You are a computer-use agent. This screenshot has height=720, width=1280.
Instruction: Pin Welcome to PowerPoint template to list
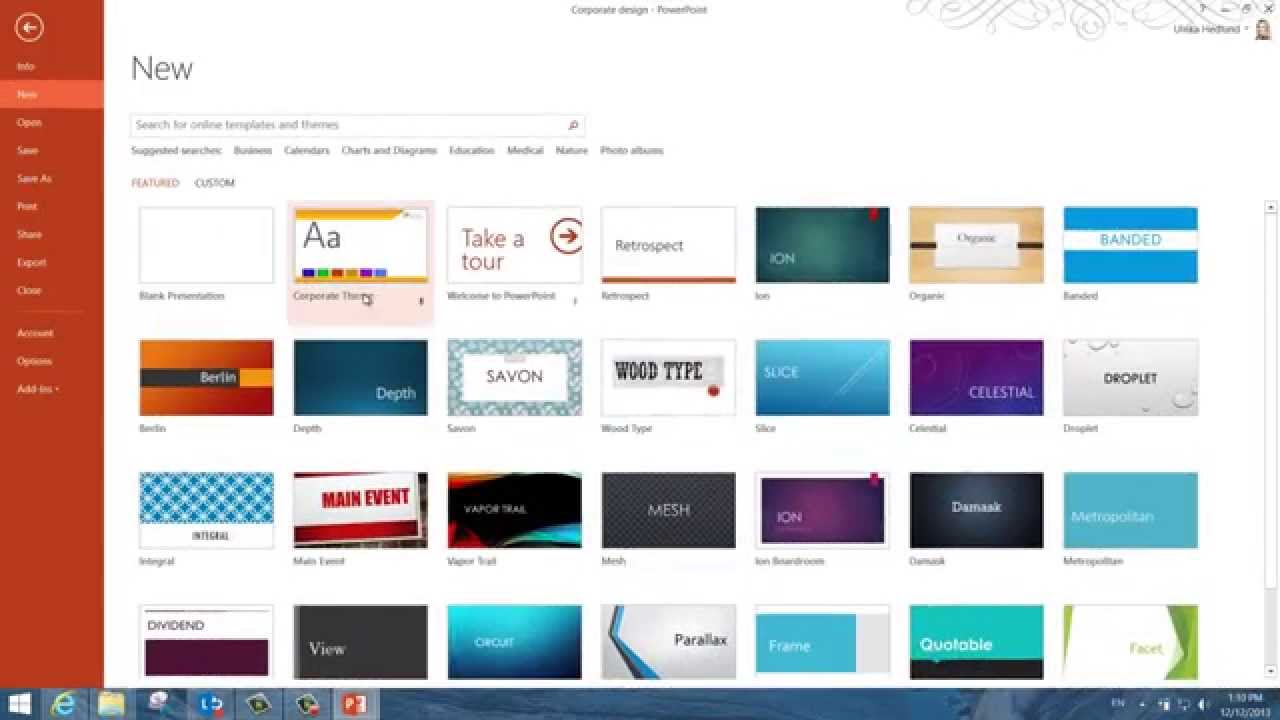(x=575, y=301)
